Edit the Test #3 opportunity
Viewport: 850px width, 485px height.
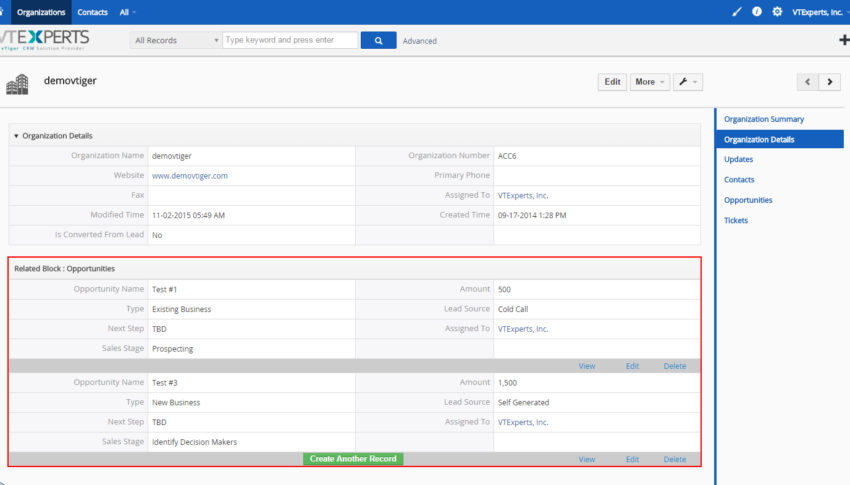tap(632, 459)
